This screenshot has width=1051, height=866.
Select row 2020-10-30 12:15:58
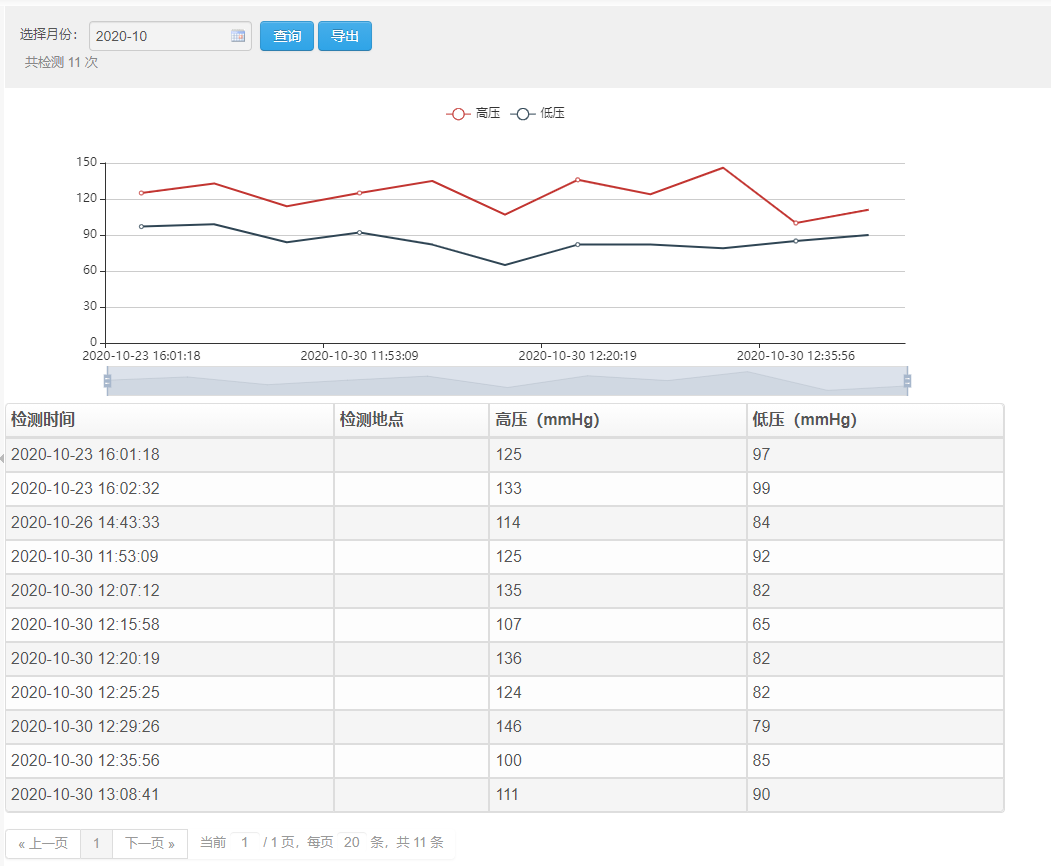pos(505,625)
